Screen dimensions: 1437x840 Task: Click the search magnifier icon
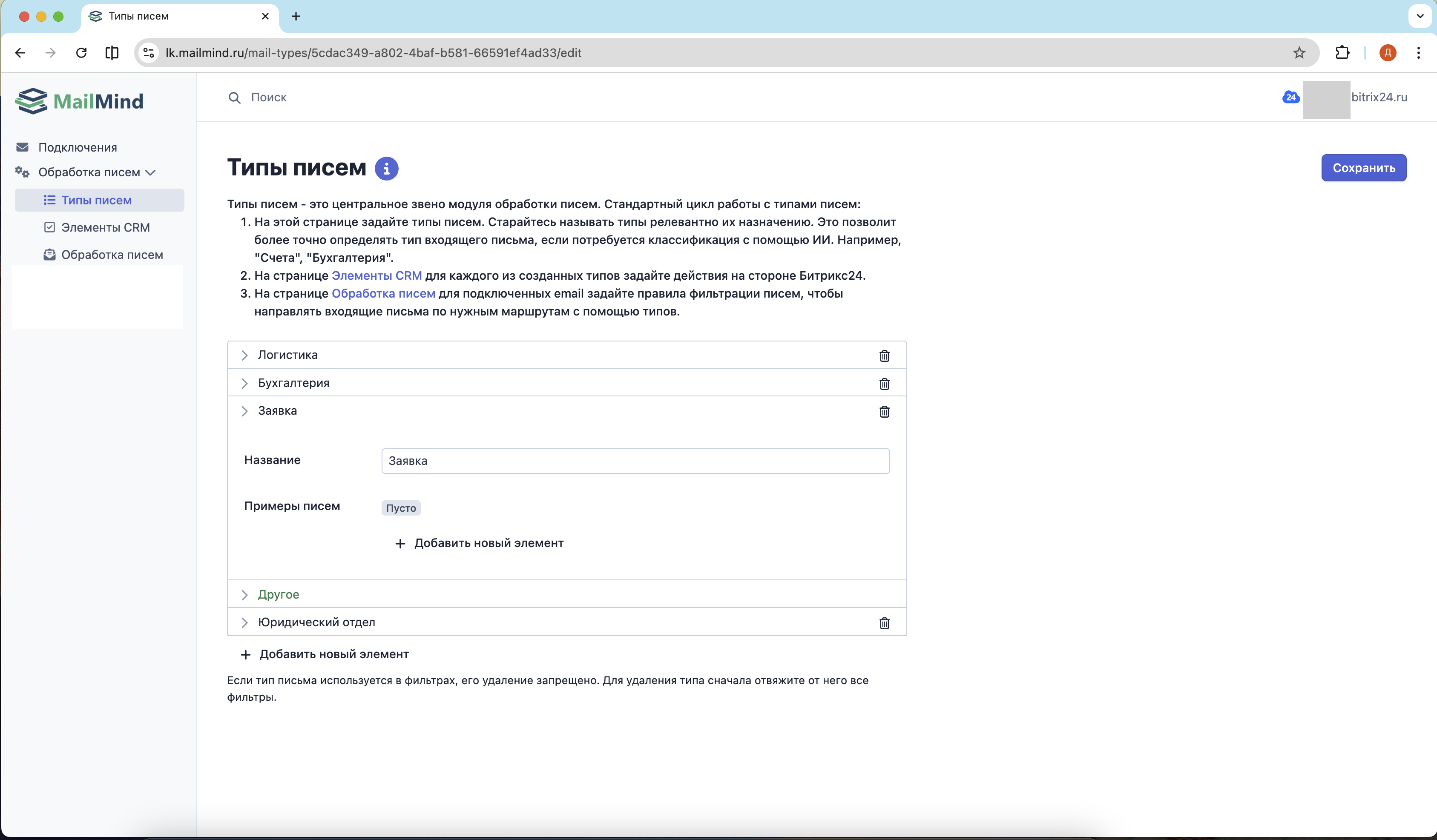pyautogui.click(x=234, y=97)
